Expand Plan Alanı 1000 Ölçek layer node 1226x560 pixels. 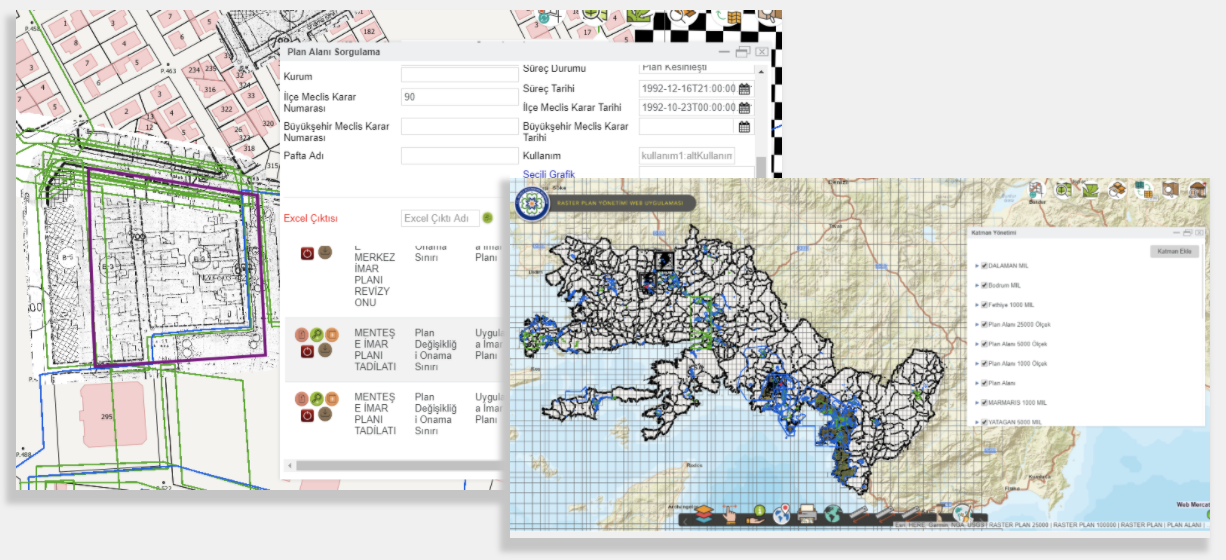[977, 363]
